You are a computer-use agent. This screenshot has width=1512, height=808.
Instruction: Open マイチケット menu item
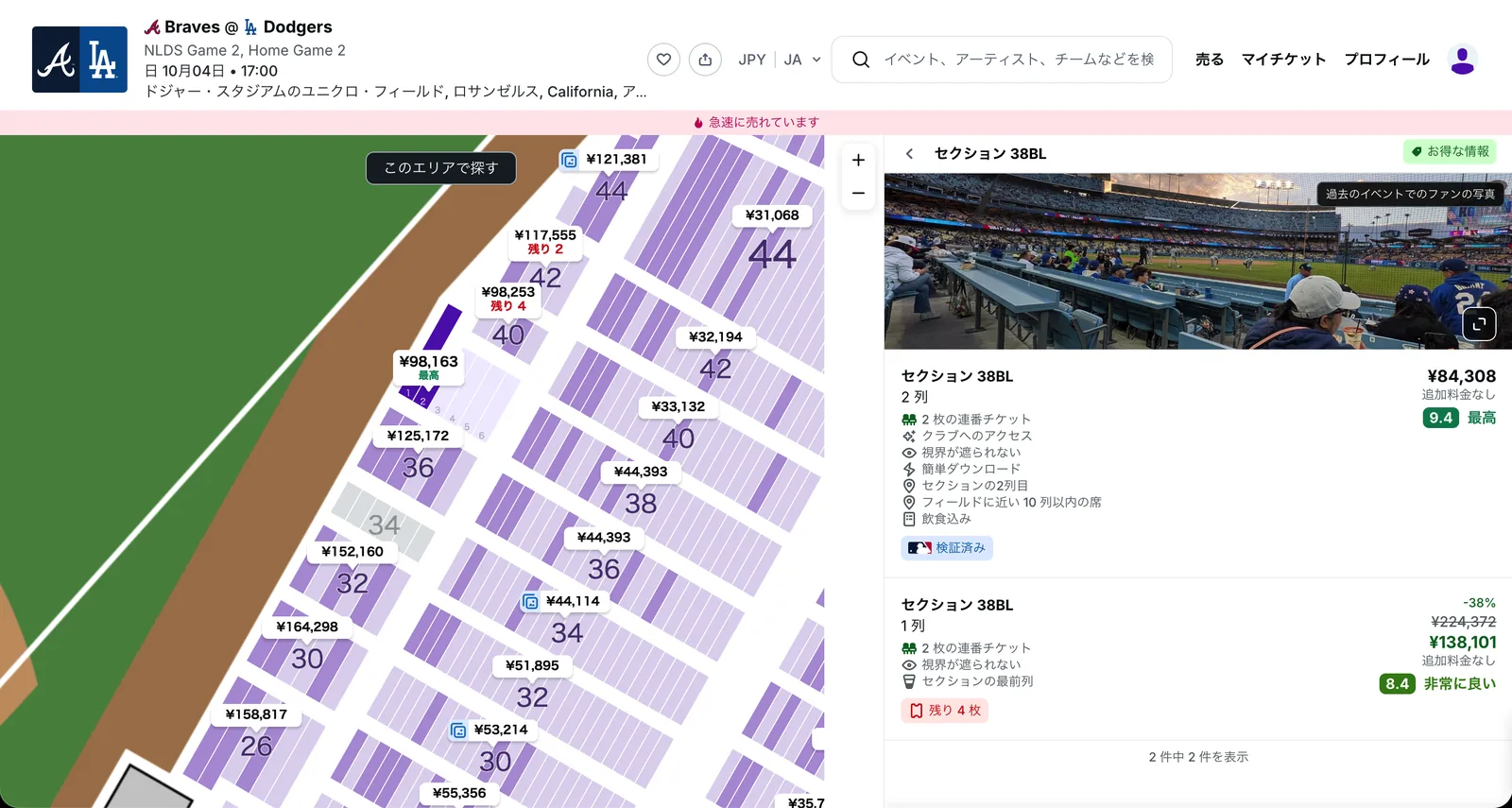(x=1283, y=60)
